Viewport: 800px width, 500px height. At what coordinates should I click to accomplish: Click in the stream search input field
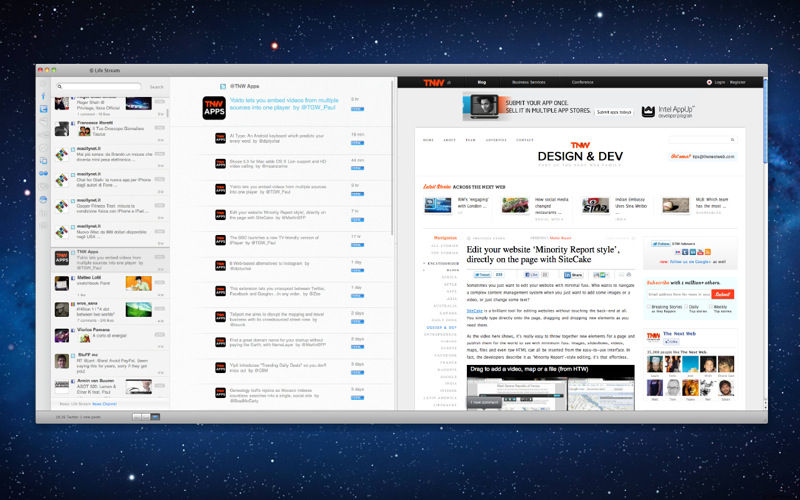coord(98,87)
